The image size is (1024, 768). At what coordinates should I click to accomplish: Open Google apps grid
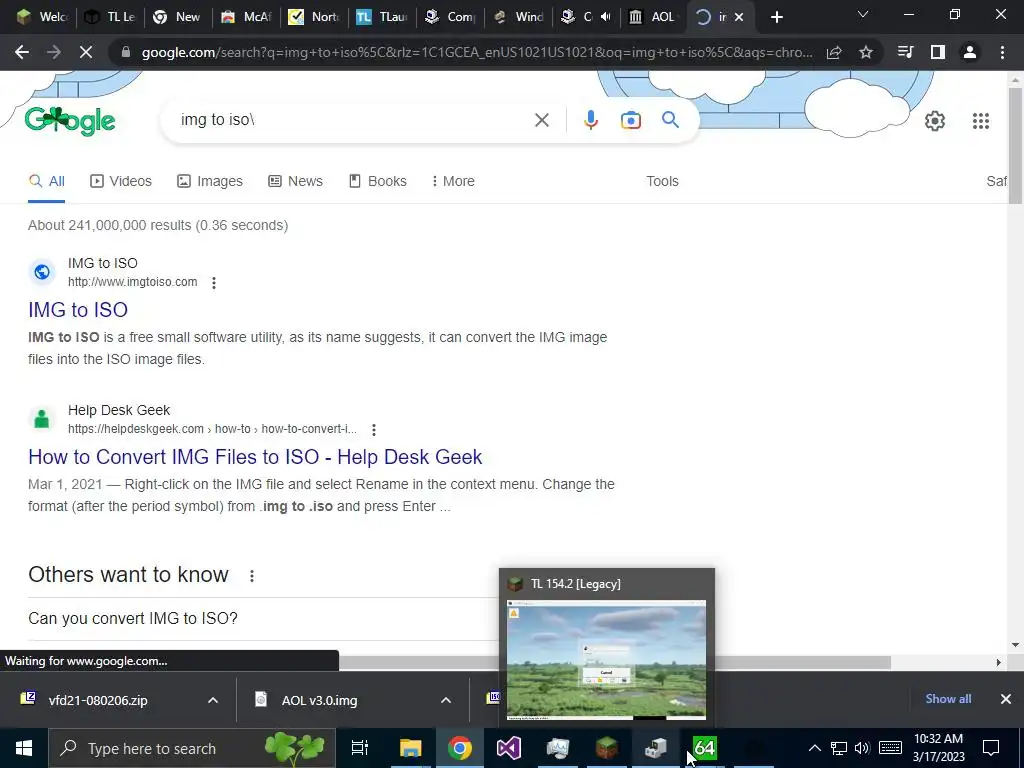click(x=981, y=121)
